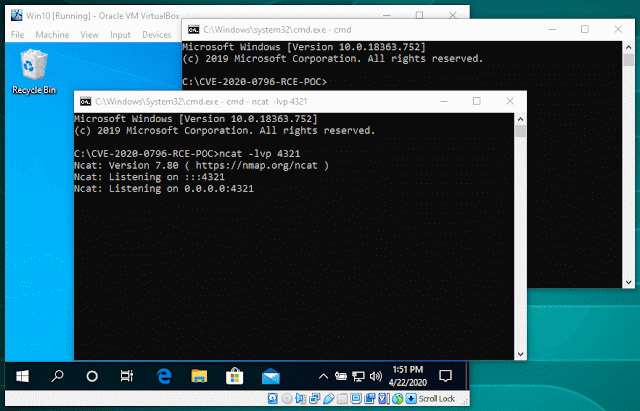Click the 'Win10 [Running] - Oracle VM VirtualBox' title

pos(103,16)
